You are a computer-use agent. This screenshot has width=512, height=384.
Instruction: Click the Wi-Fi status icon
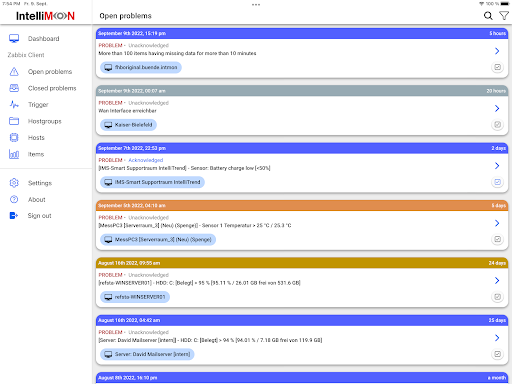pos(481,4)
